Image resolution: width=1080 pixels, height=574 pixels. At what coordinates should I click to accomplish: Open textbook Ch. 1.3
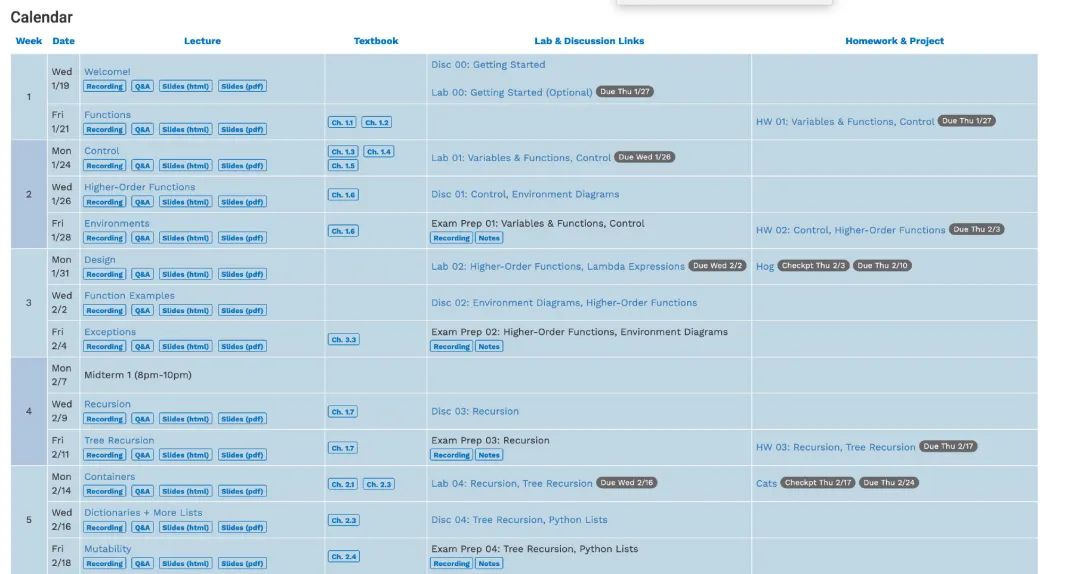coord(343,152)
